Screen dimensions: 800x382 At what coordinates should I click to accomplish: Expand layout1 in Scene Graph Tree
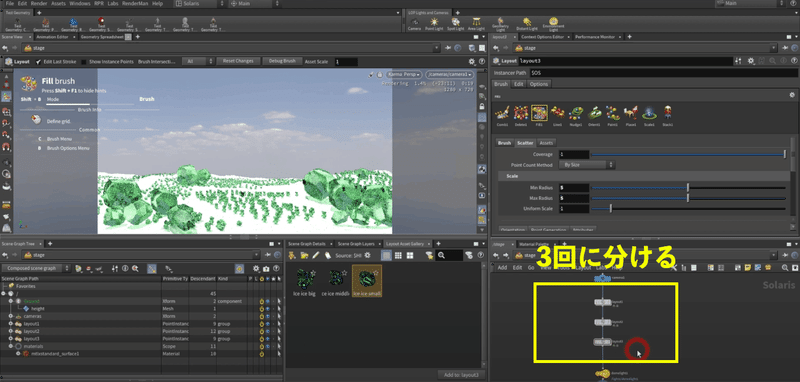[x=10, y=324]
